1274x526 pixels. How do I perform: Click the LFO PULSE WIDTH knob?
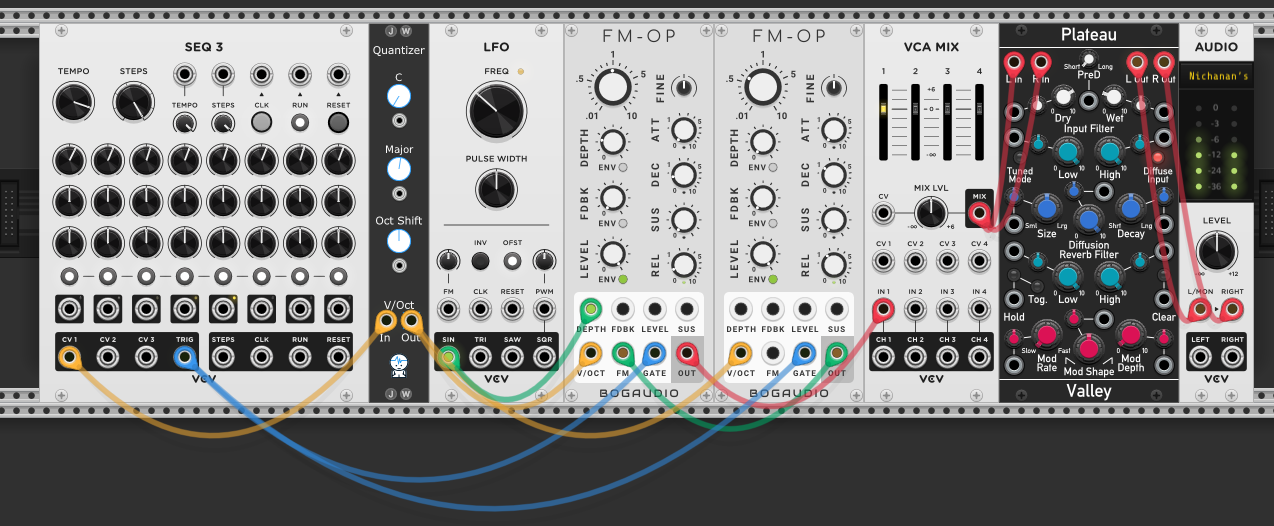coord(496,189)
